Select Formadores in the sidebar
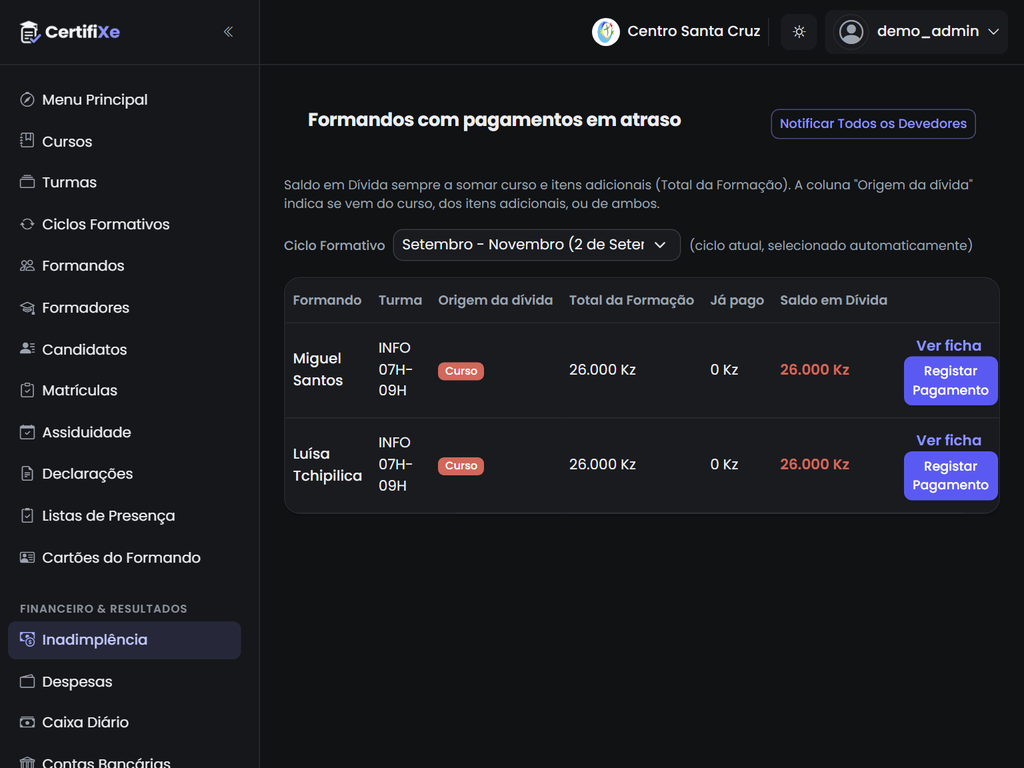1024x768 pixels. point(124,308)
